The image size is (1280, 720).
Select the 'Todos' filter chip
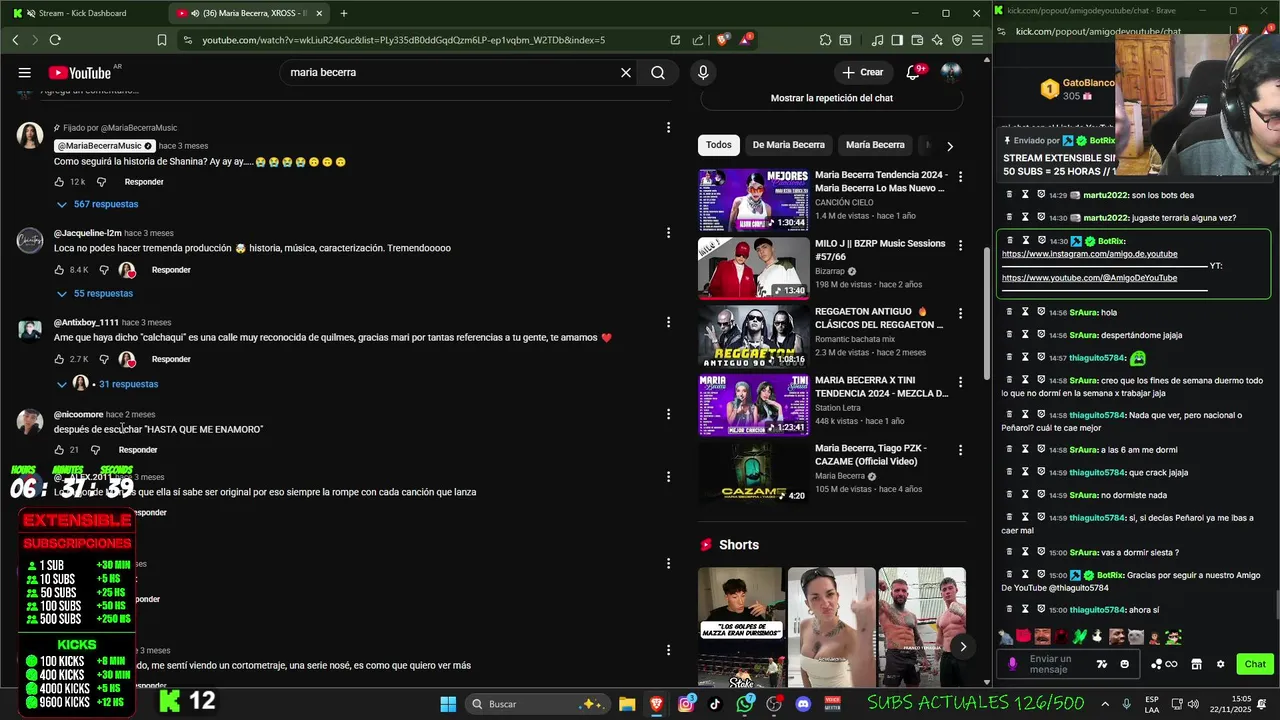click(x=719, y=145)
